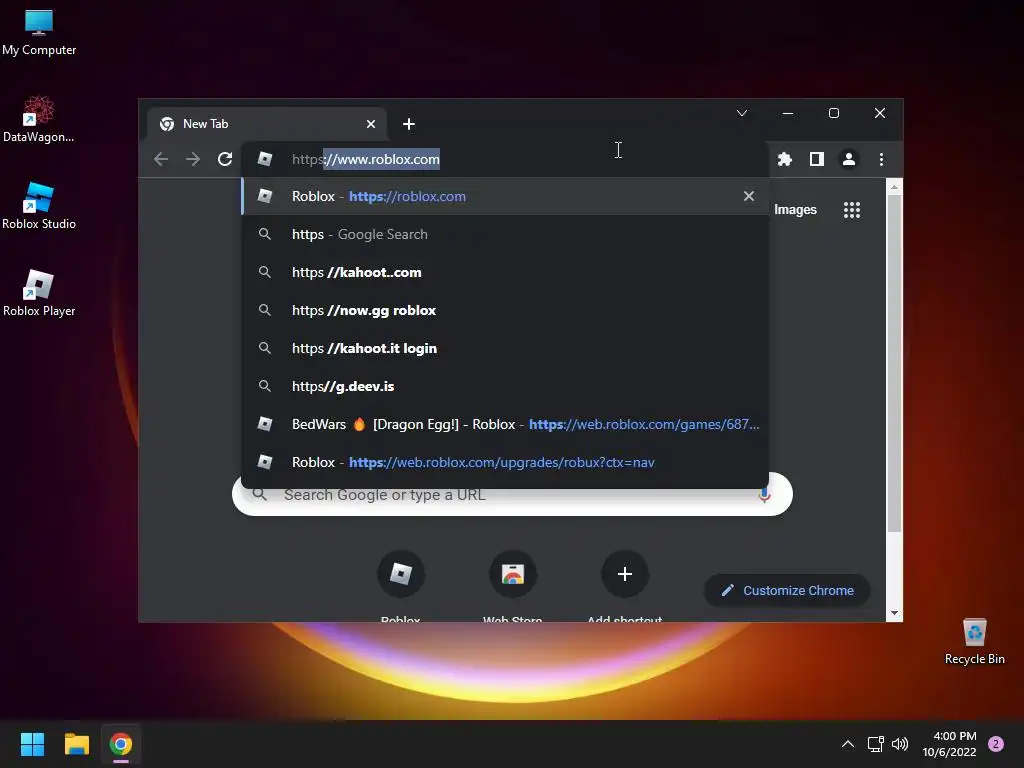Select the 'https - Google Search' suggestion

505,234
